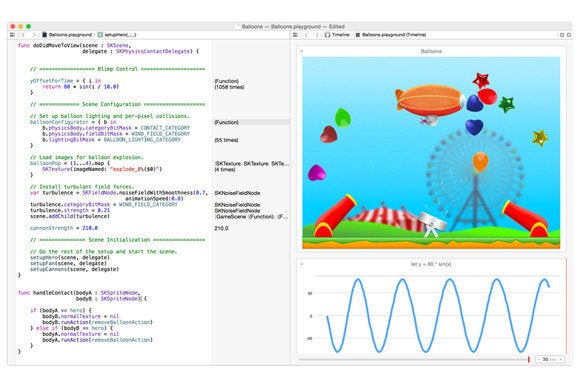Select Balloons.playground in the left jump bar

(x=70, y=35)
